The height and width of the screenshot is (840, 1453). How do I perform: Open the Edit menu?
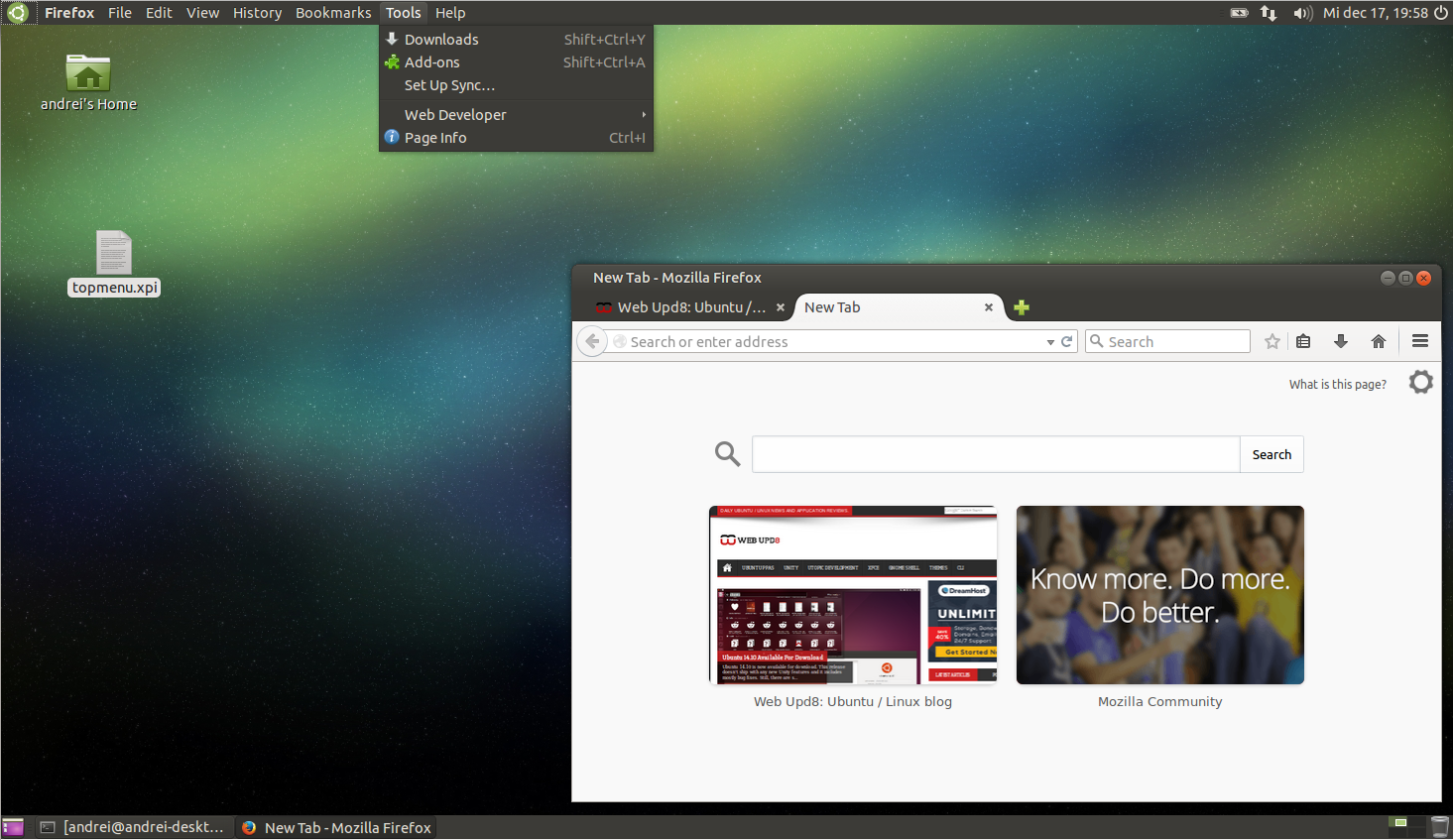pos(159,13)
